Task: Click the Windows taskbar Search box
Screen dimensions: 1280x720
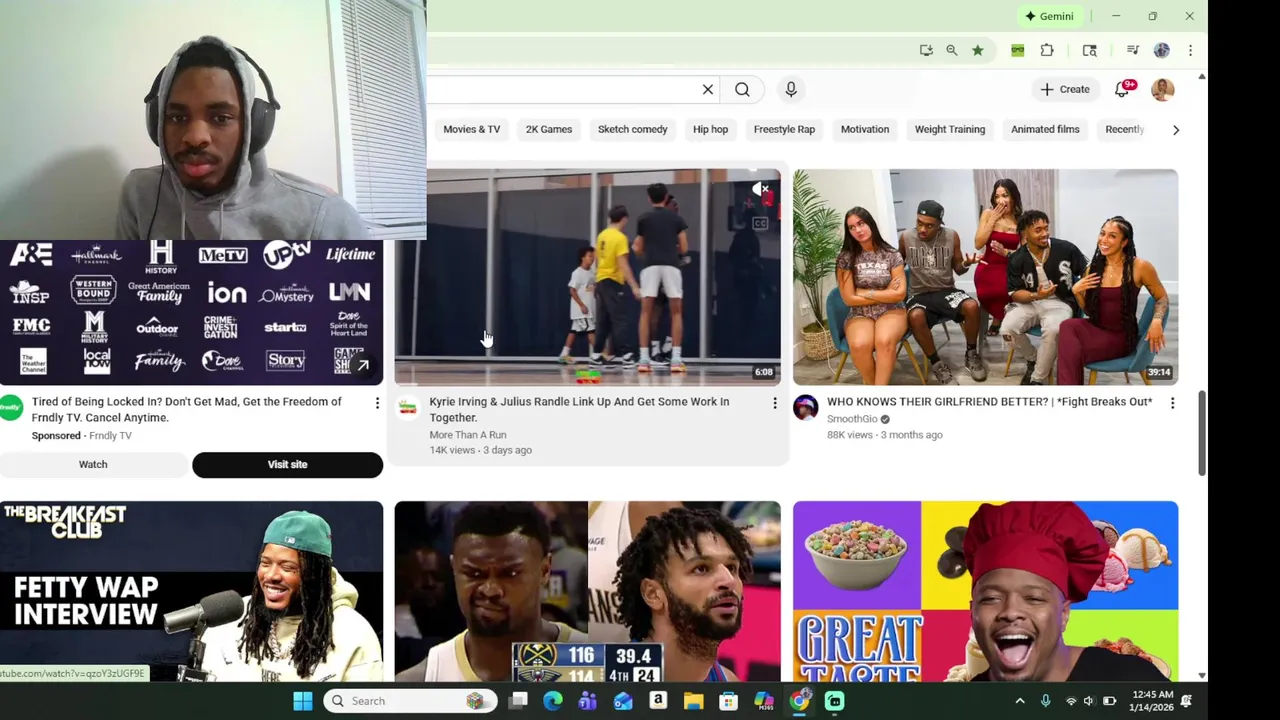Action: [x=410, y=701]
